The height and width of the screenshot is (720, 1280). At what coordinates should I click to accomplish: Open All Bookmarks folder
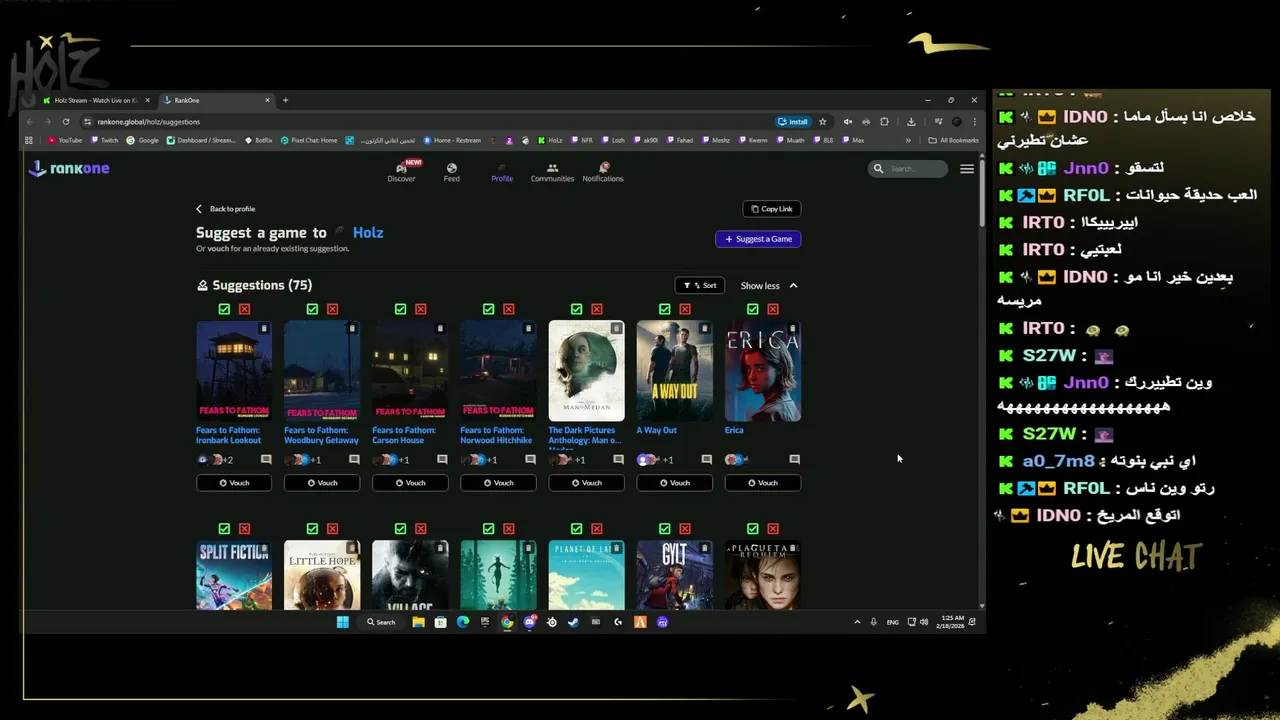pos(954,140)
